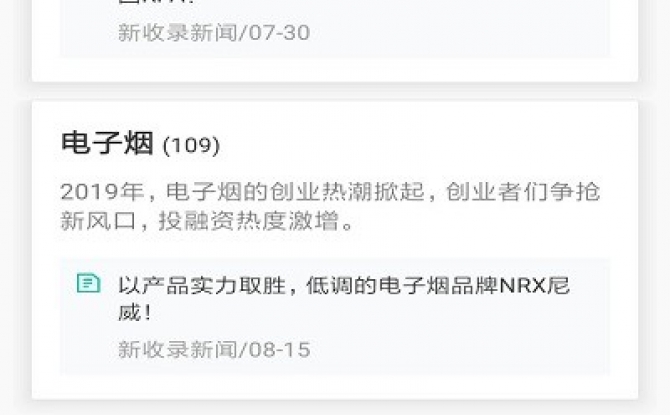Click blank white area of 电子烟 card header
Image resolution: width=670 pixels, height=415 pixels.
pyautogui.click(x=427, y=143)
